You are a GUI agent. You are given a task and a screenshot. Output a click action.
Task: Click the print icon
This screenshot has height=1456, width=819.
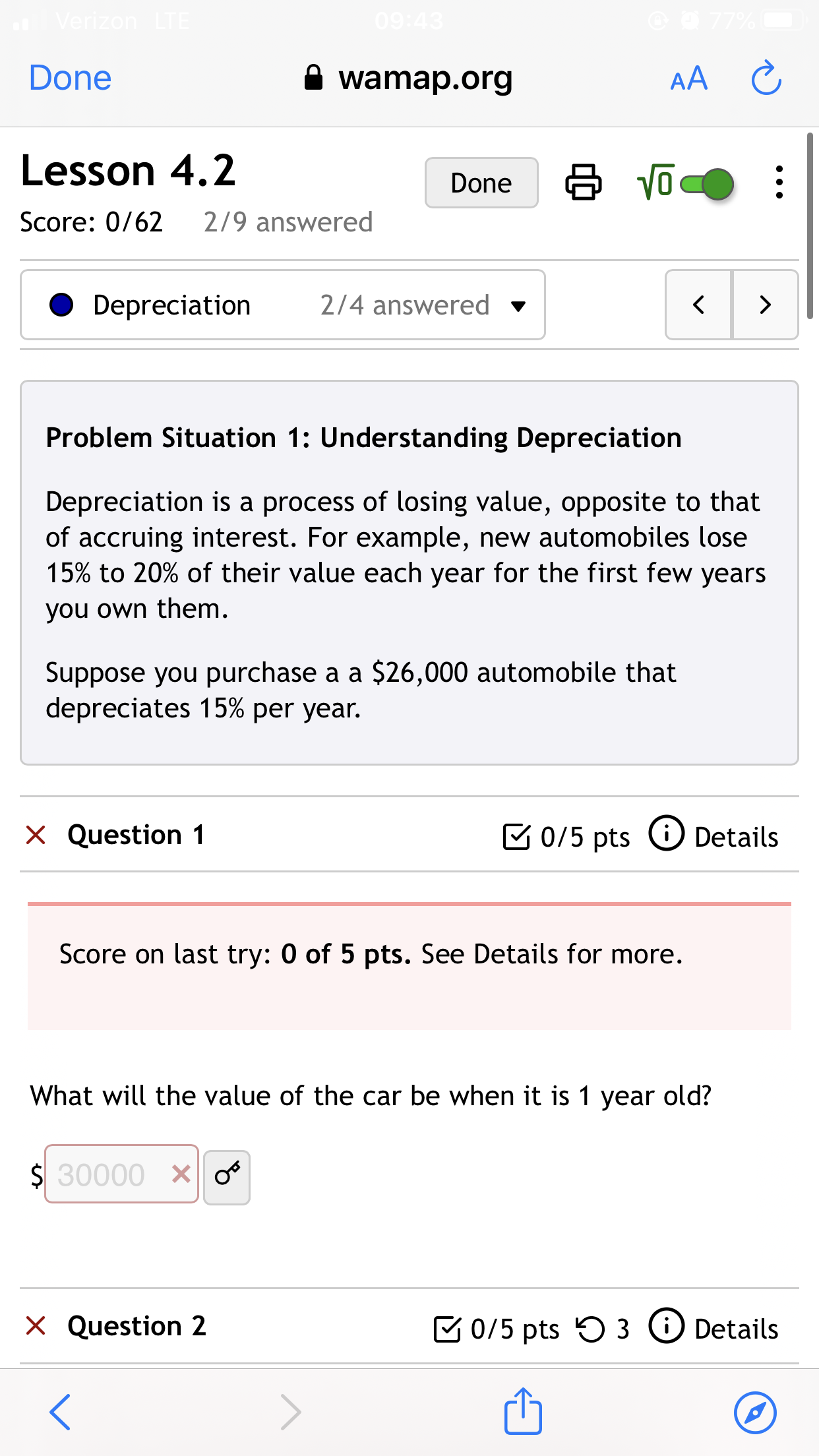(584, 183)
